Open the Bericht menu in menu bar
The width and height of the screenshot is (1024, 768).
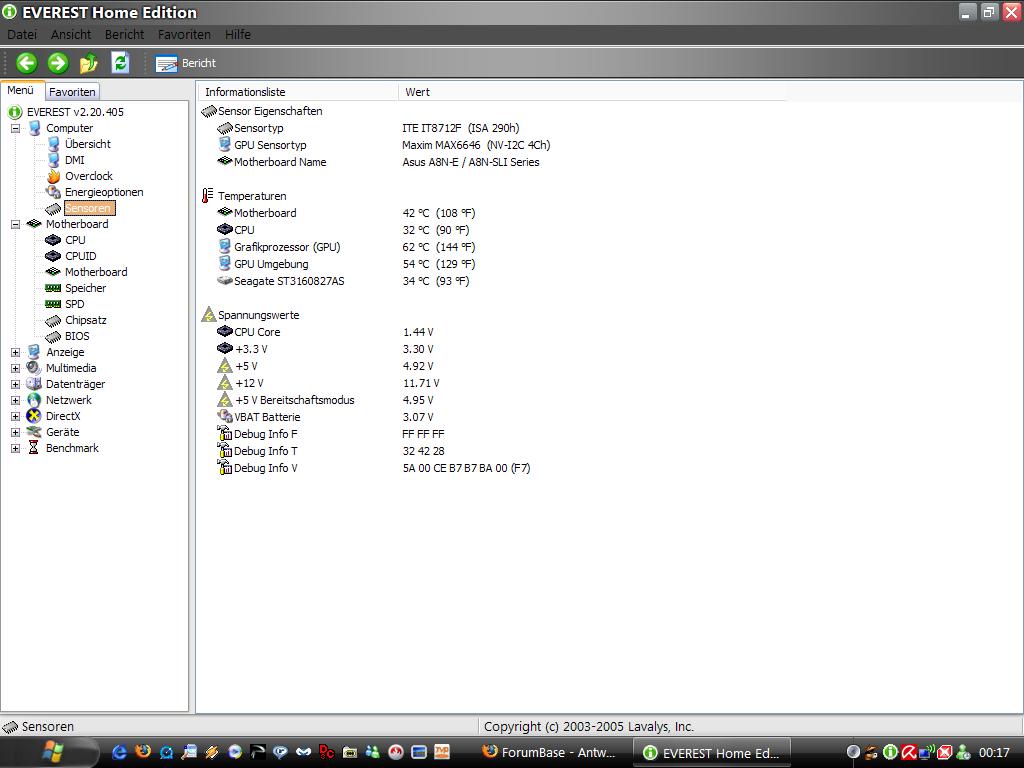(124, 35)
